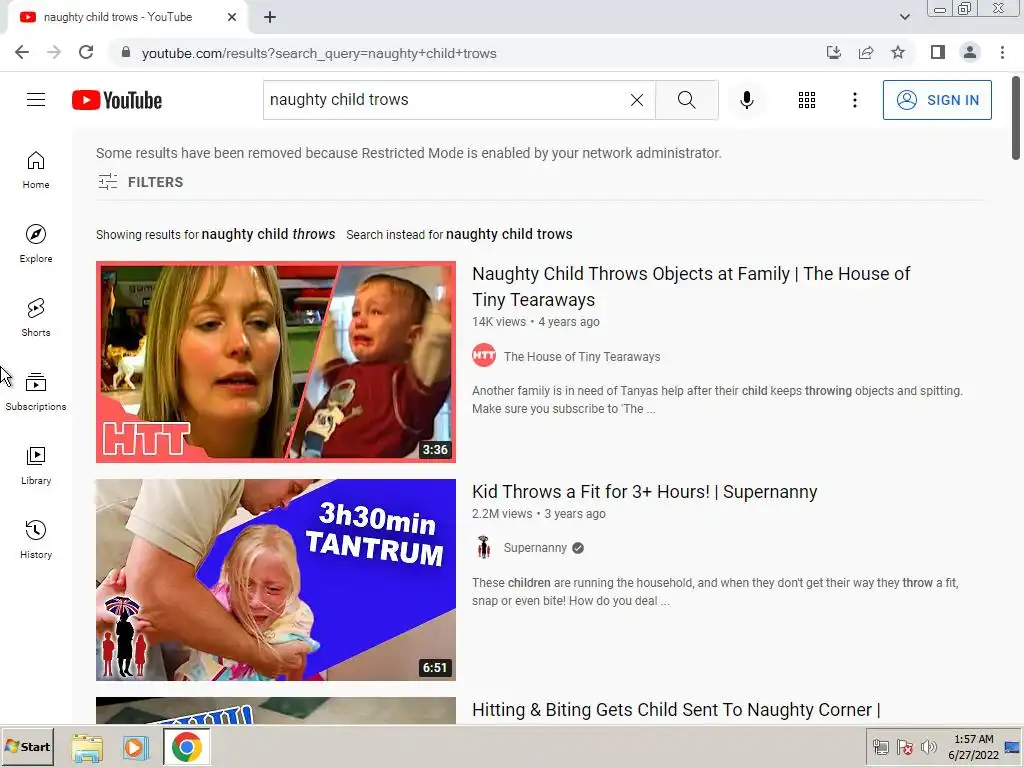Open media player taskbar icon
1024x768 pixels.
[x=136, y=747]
